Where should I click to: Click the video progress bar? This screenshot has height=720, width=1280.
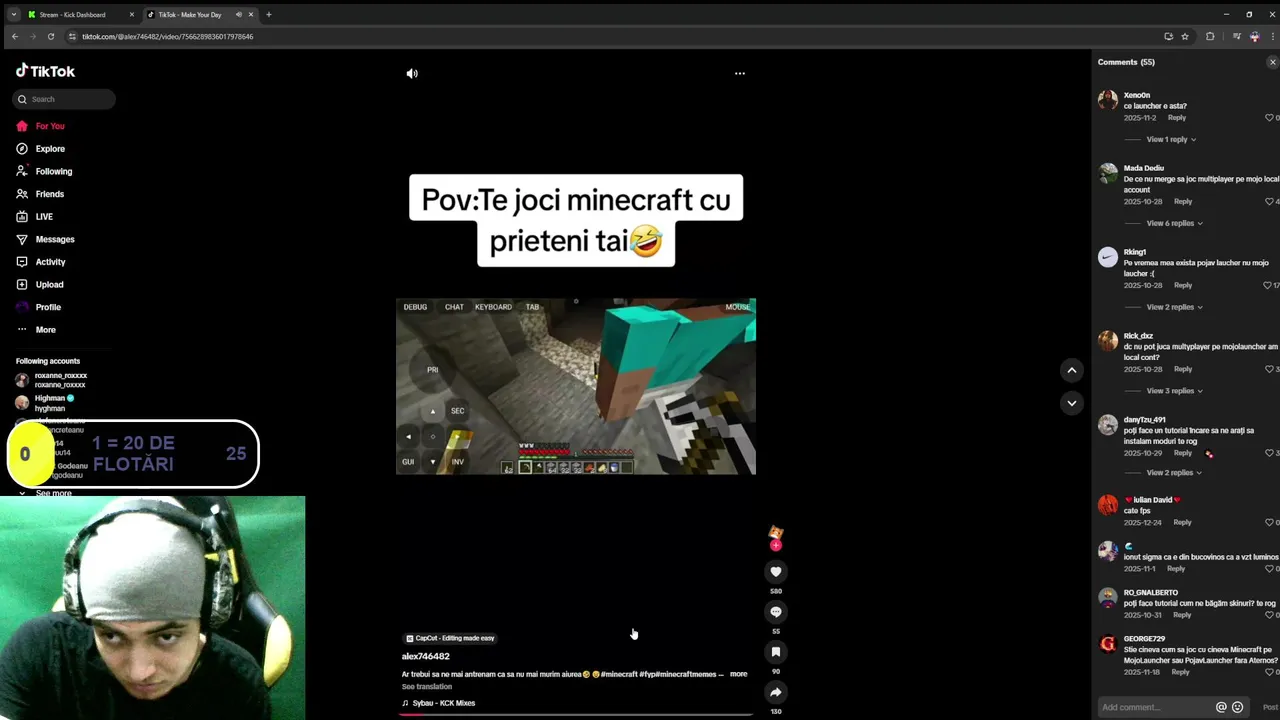coord(576,715)
